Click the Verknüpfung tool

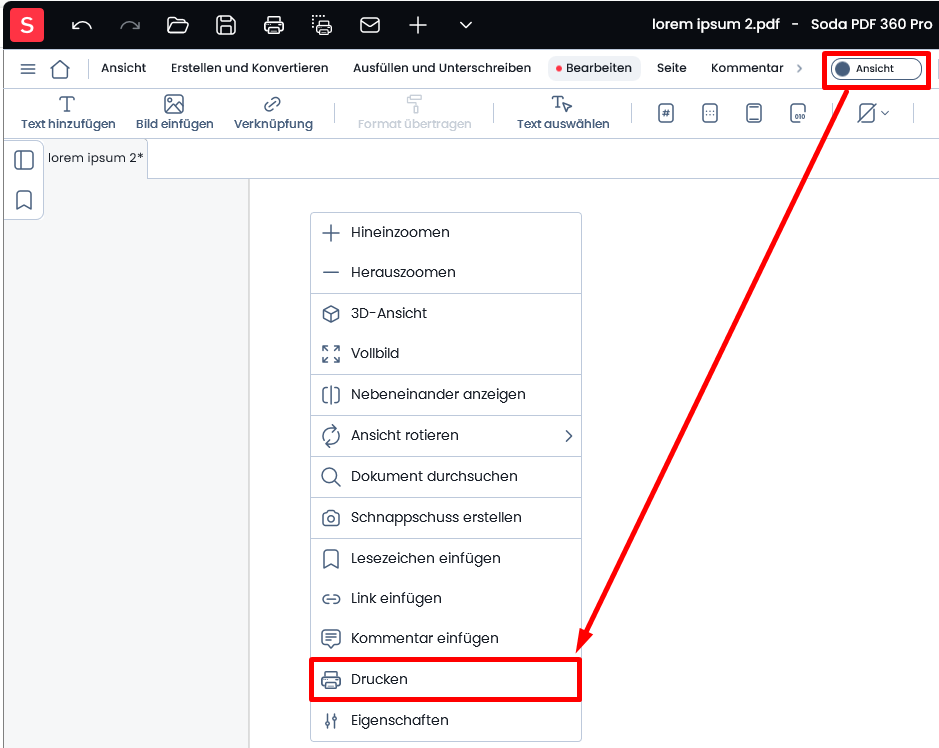coord(273,113)
